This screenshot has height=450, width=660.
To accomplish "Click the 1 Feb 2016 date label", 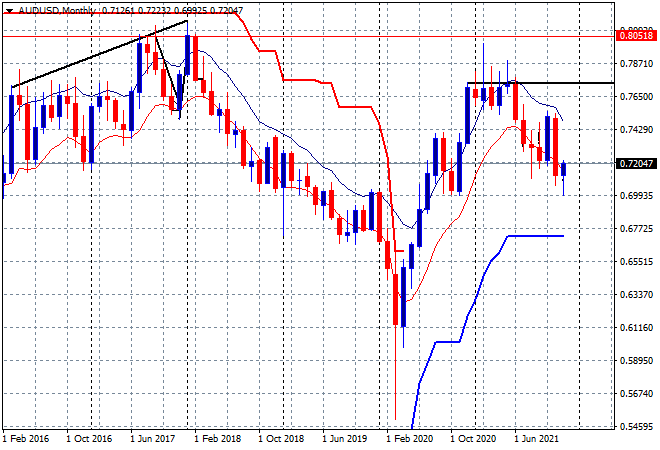I will coord(26,439).
